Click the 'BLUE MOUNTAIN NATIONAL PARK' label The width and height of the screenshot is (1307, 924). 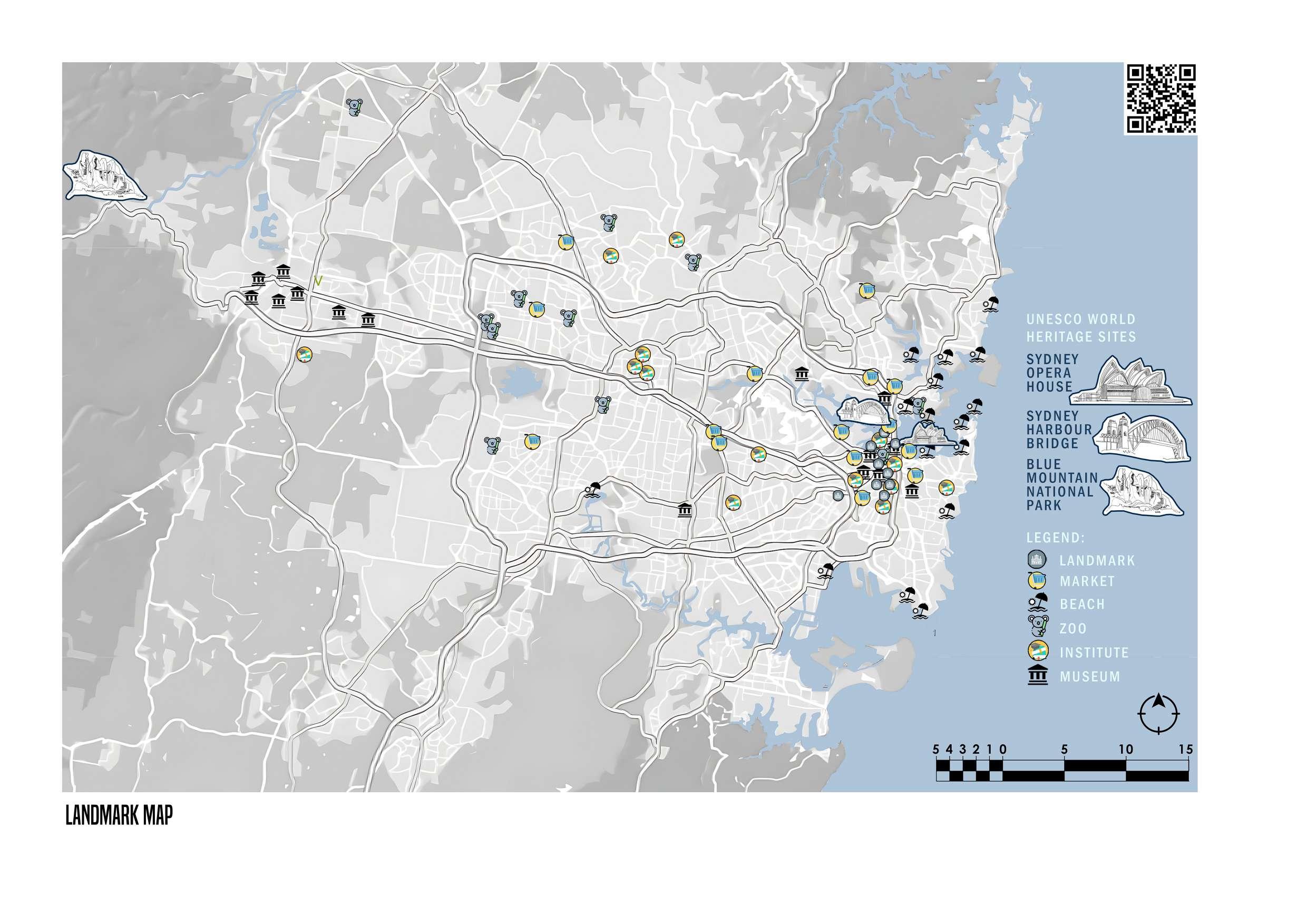coord(1061,484)
